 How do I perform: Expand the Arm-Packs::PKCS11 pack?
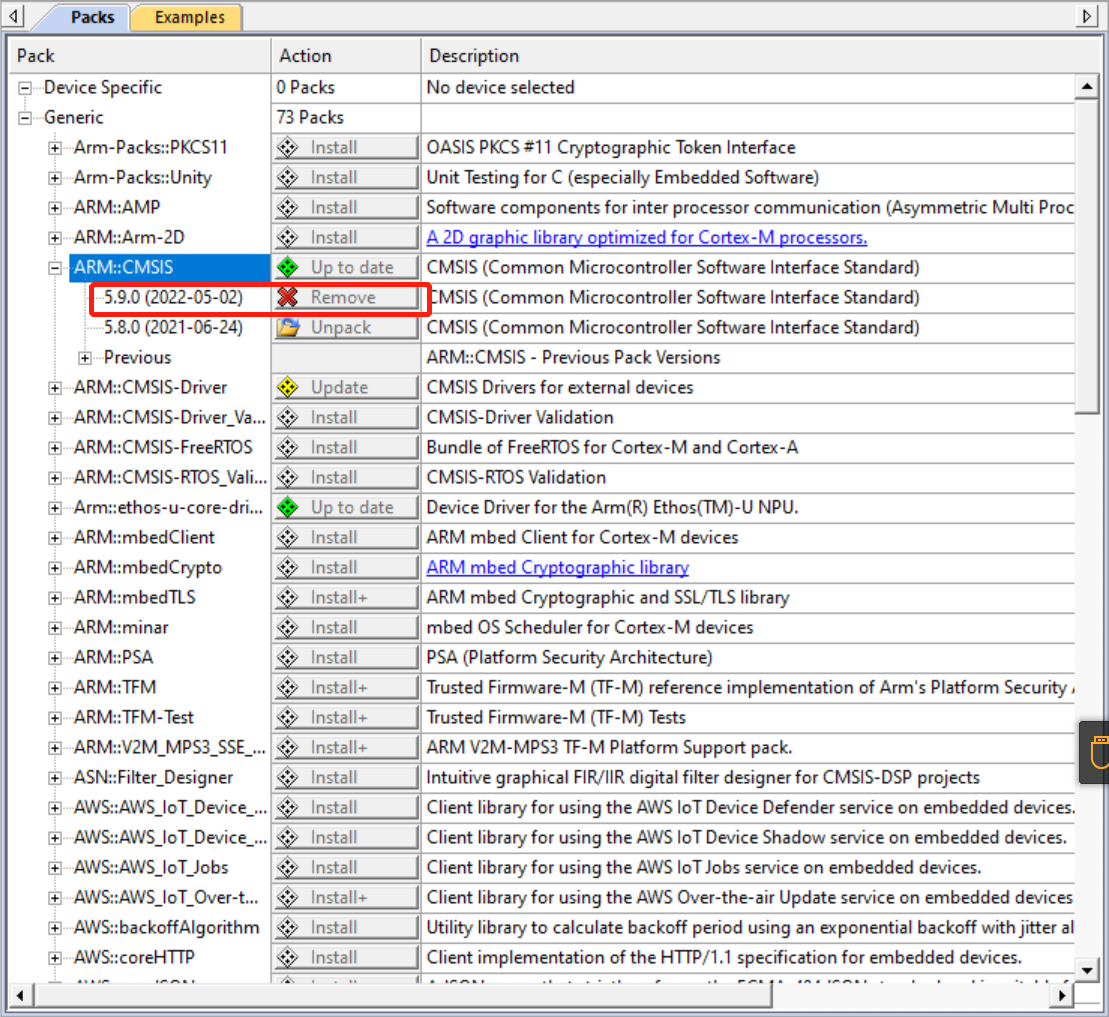(54, 148)
